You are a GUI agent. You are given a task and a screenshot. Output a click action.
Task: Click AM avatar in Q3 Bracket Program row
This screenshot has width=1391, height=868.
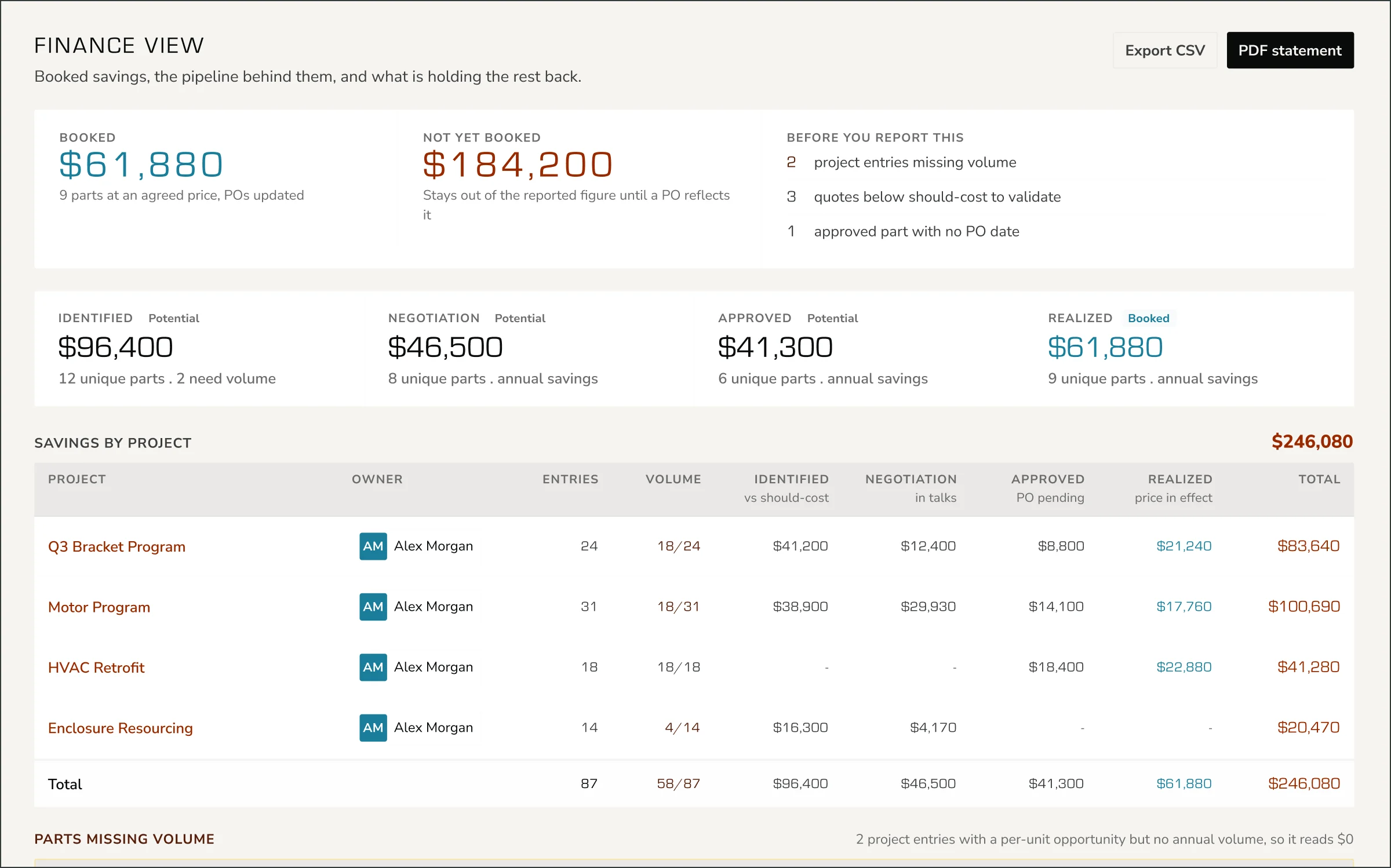[373, 546]
